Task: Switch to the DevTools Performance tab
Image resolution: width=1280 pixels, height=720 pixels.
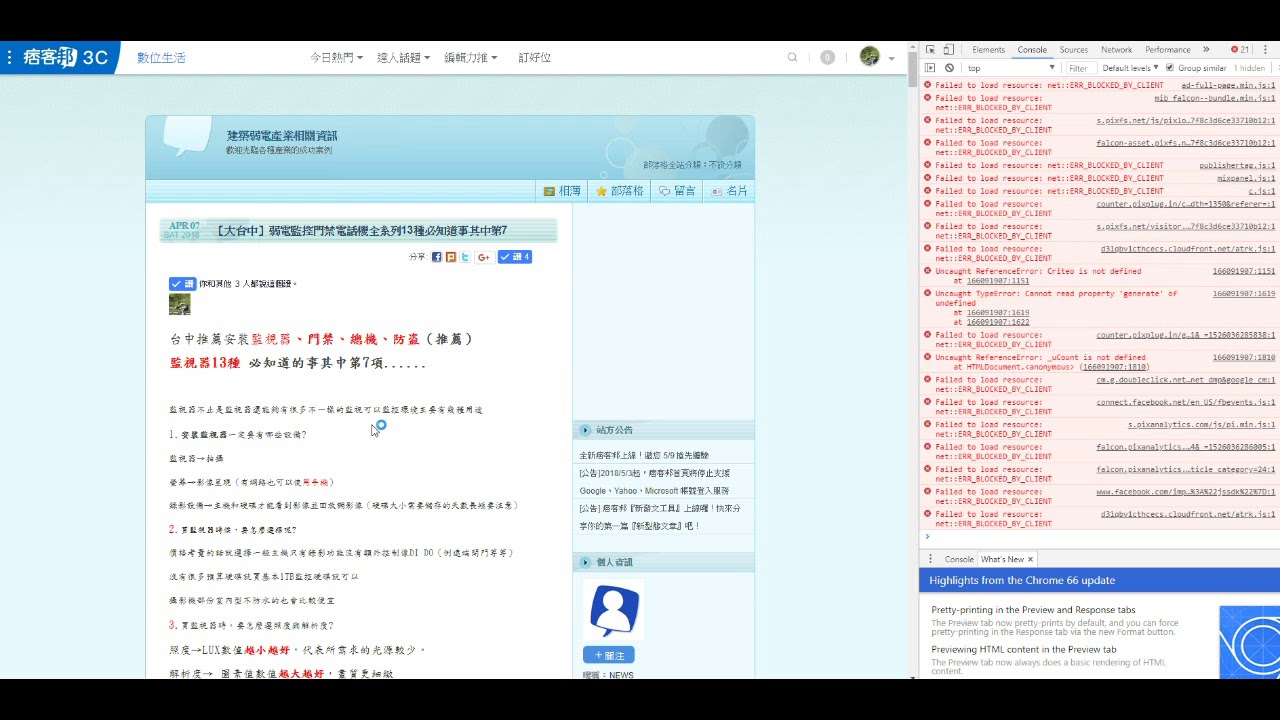Action: [1168, 50]
